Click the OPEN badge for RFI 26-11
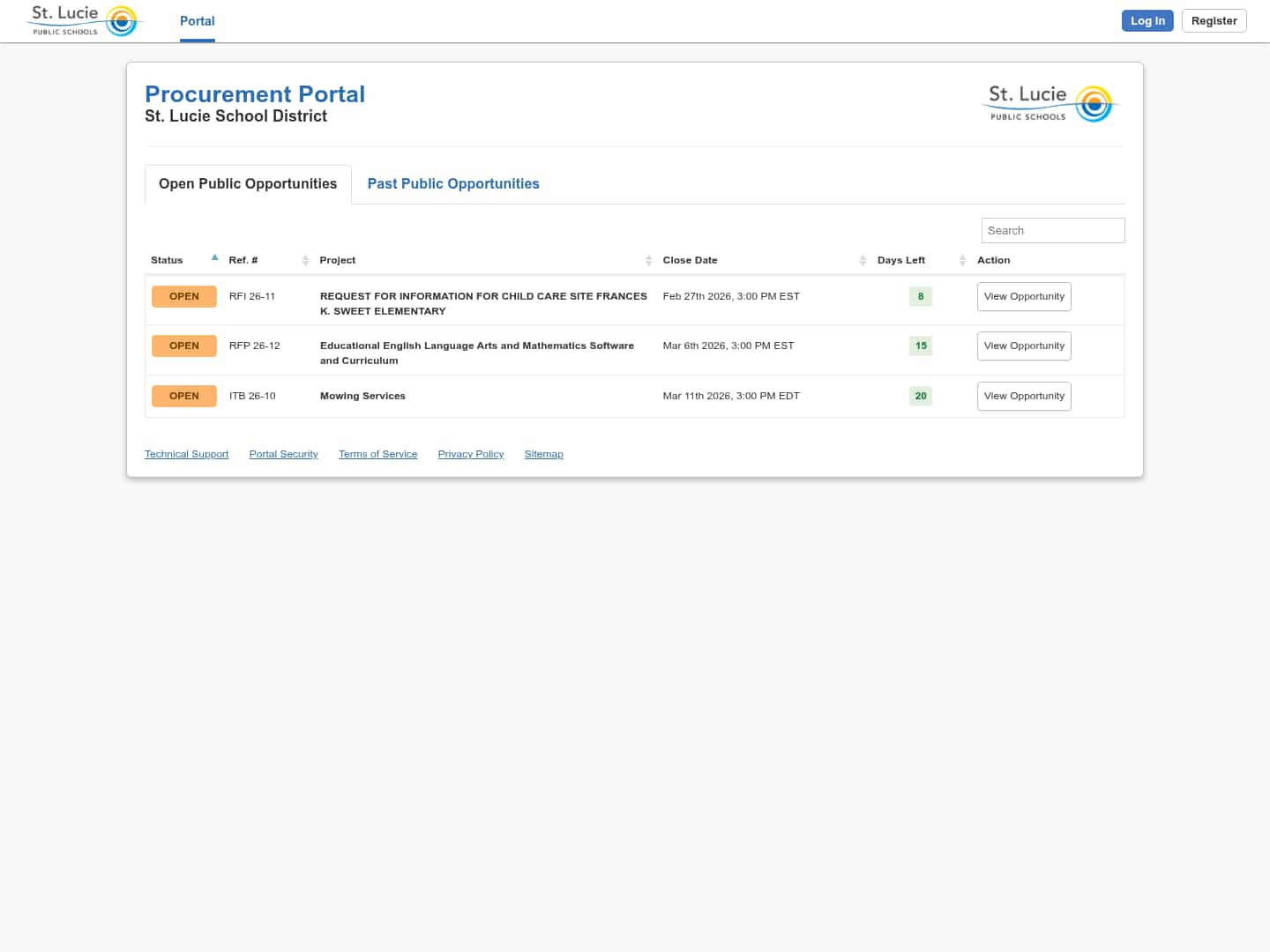The image size is (1270, 952). (183, 297)
